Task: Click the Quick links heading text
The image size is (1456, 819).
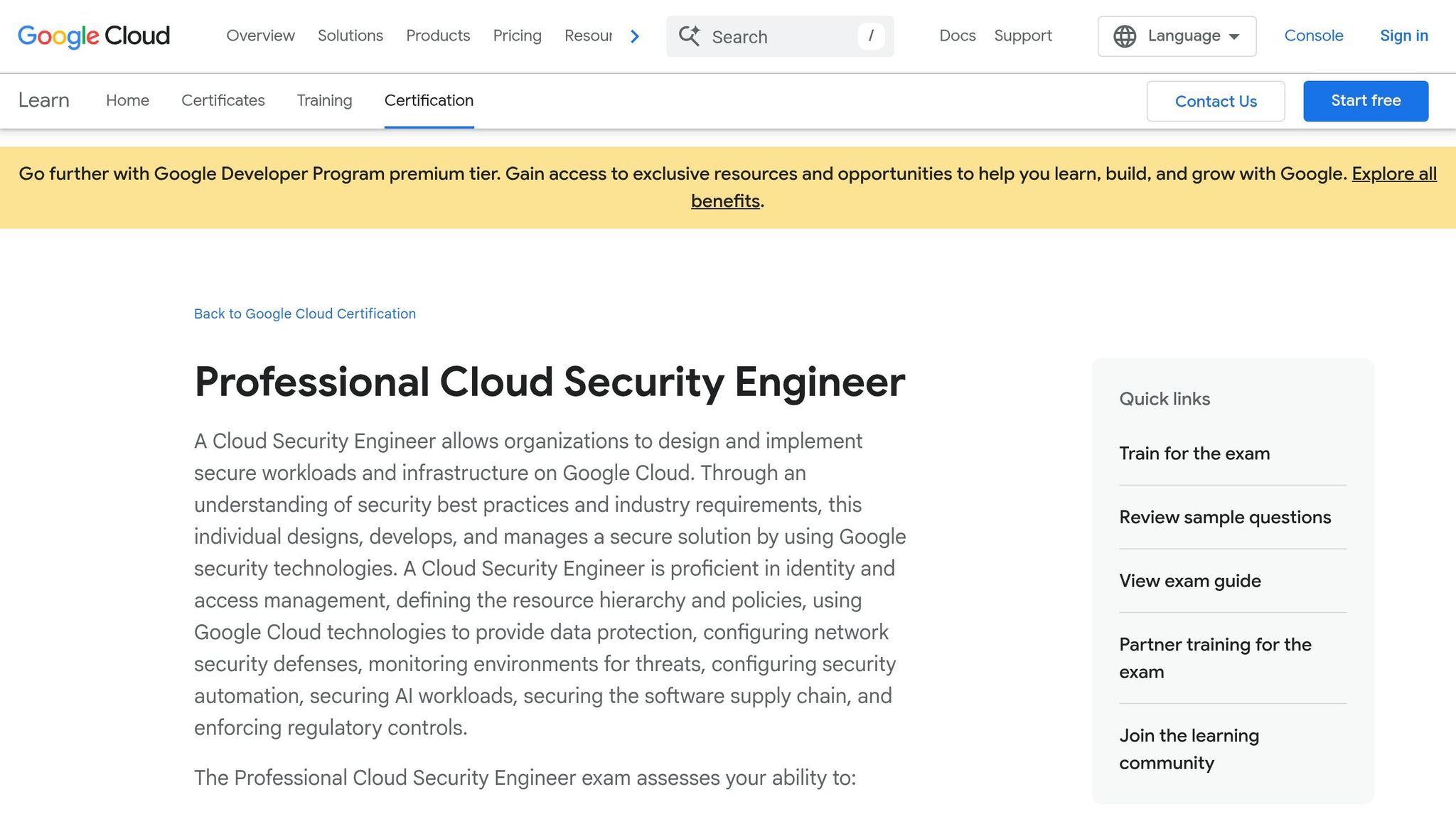Action: [x=1165, y=399]
